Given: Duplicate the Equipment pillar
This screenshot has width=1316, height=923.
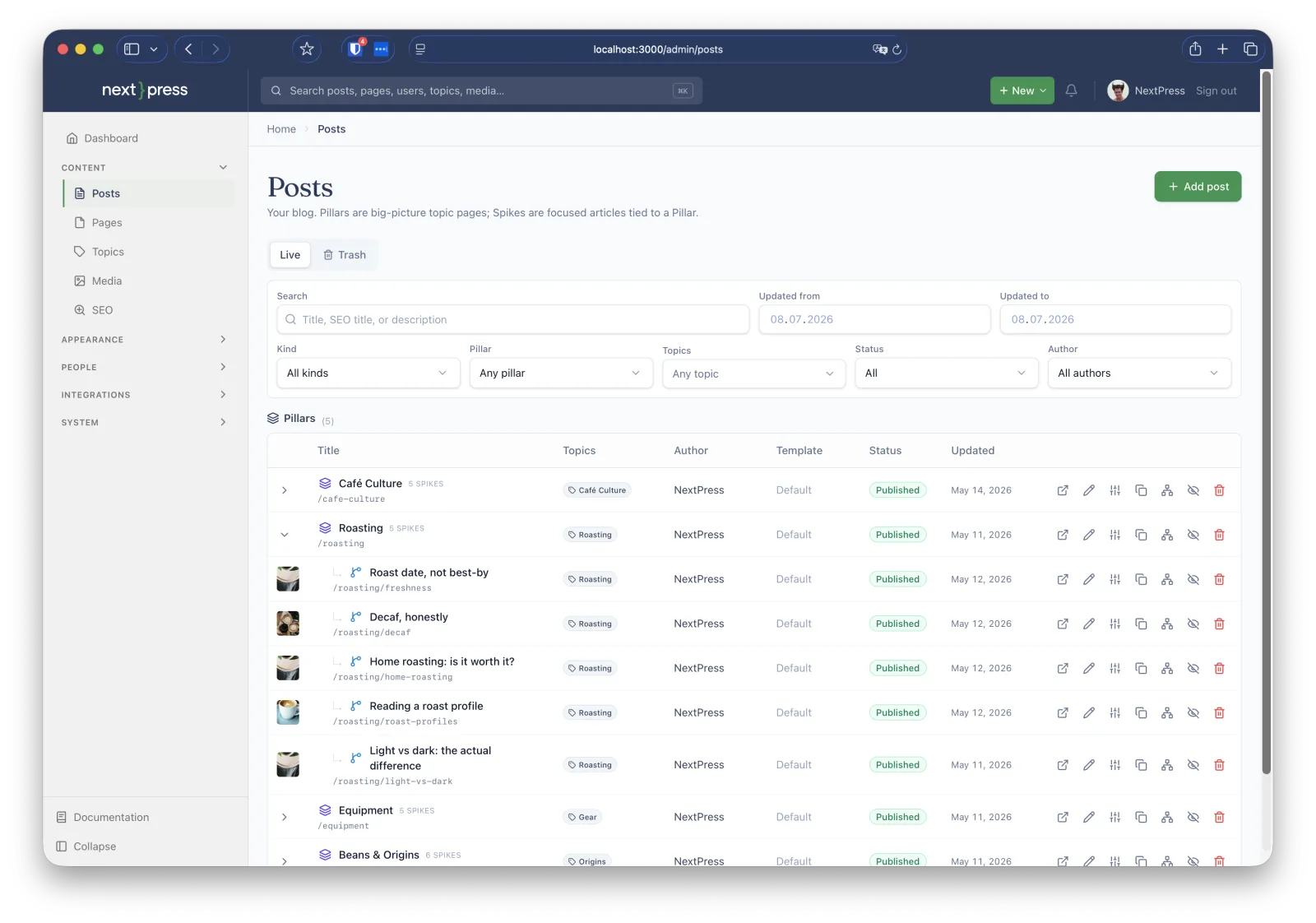Looking at the screenshot, I should pyautogui.click(x=1141, y=817).
